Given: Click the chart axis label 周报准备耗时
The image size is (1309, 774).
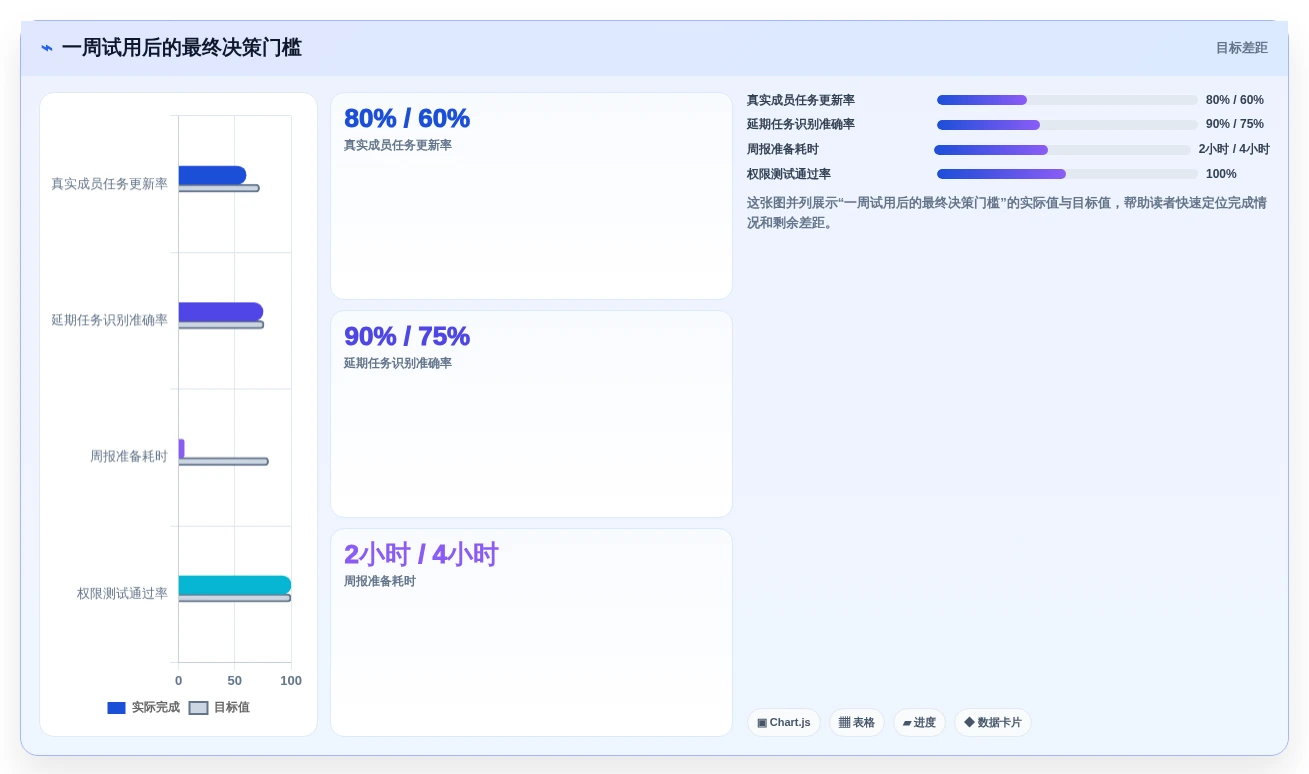Looking at the screenshot, I should [129, 457].
